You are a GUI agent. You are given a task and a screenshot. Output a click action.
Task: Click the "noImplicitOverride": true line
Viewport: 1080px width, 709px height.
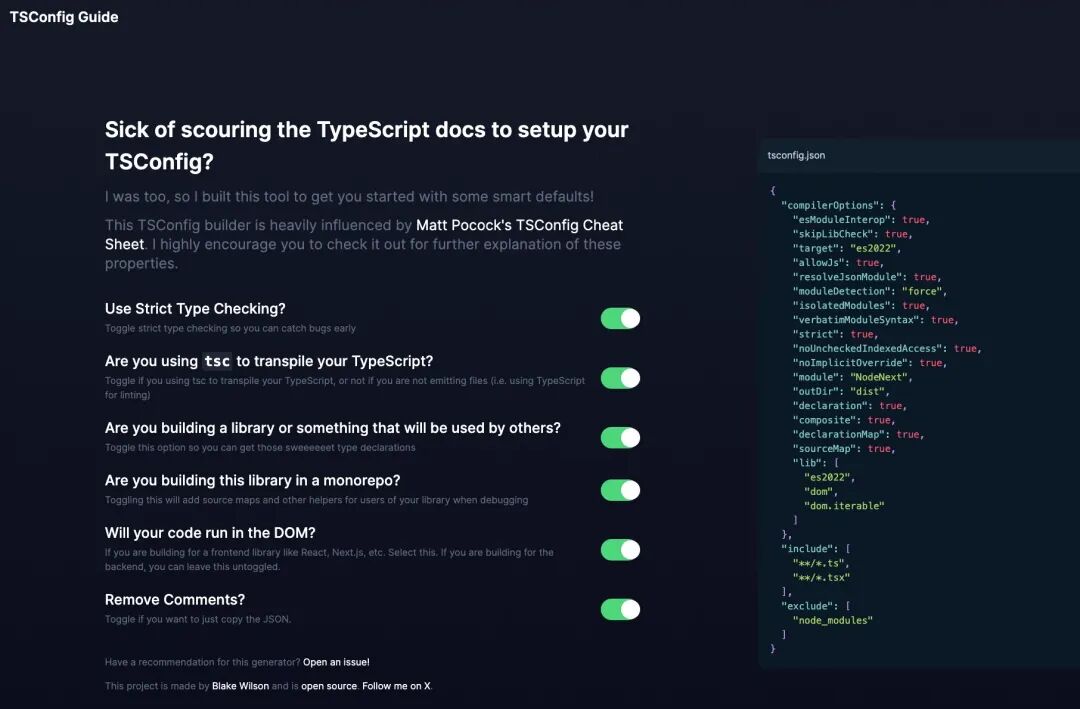(x=869, y=362)
